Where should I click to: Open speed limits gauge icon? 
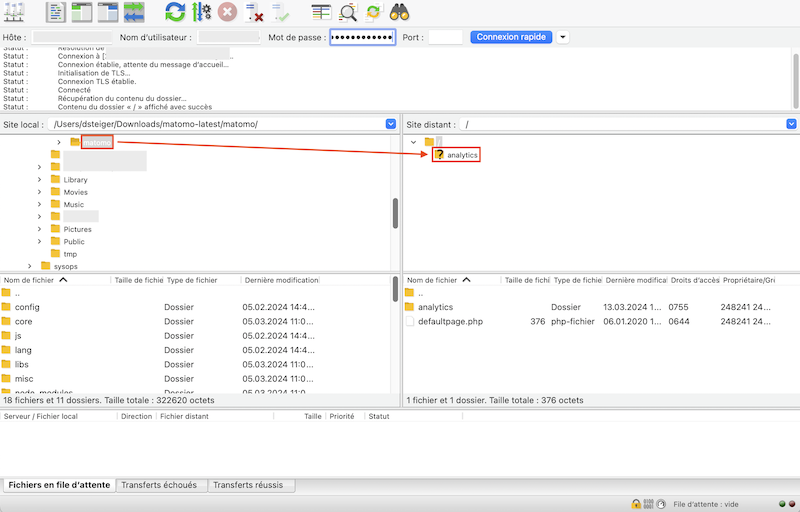661,504
